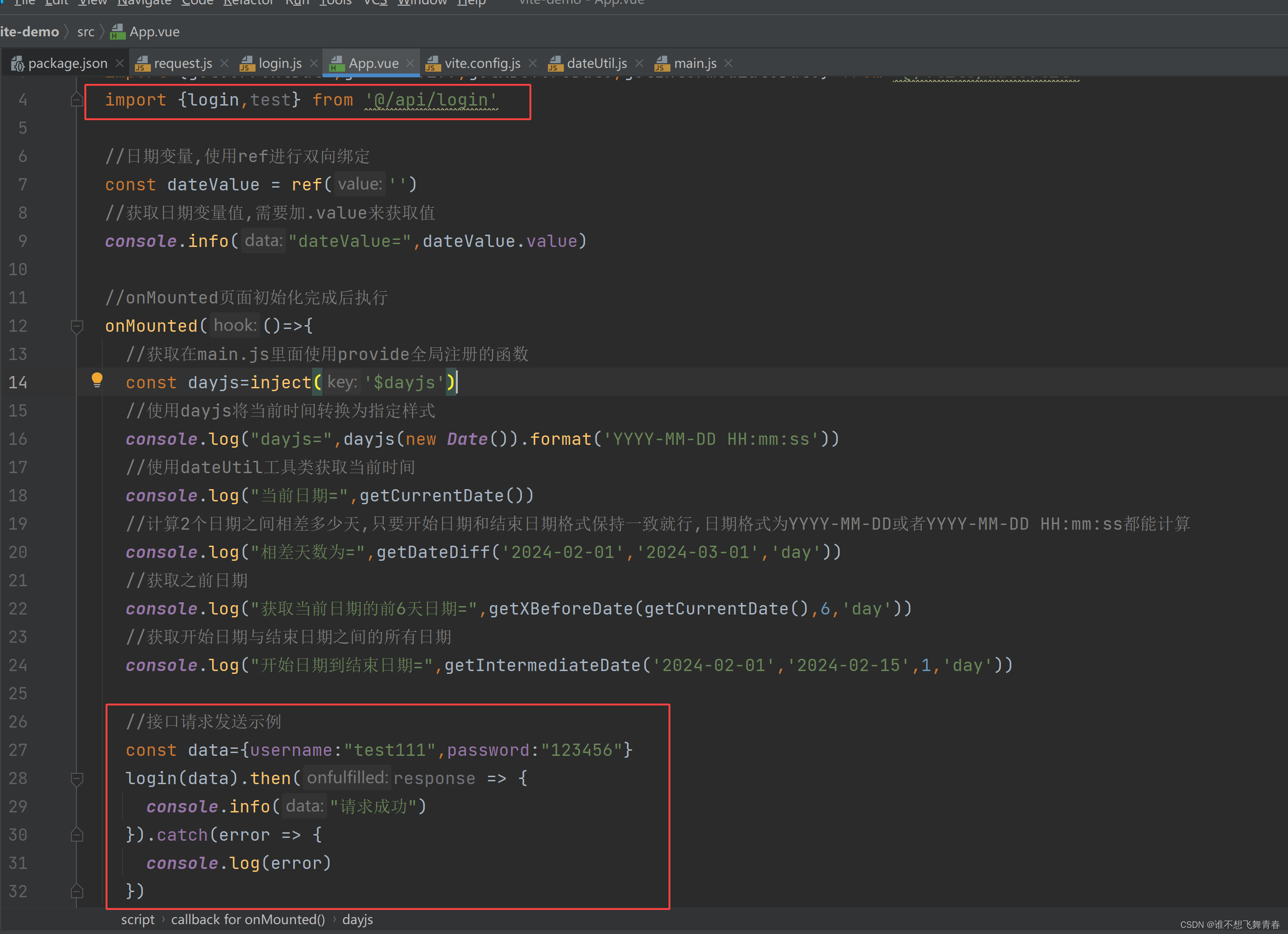Click the script breadcrumb at bottom

tap(138, 919)
